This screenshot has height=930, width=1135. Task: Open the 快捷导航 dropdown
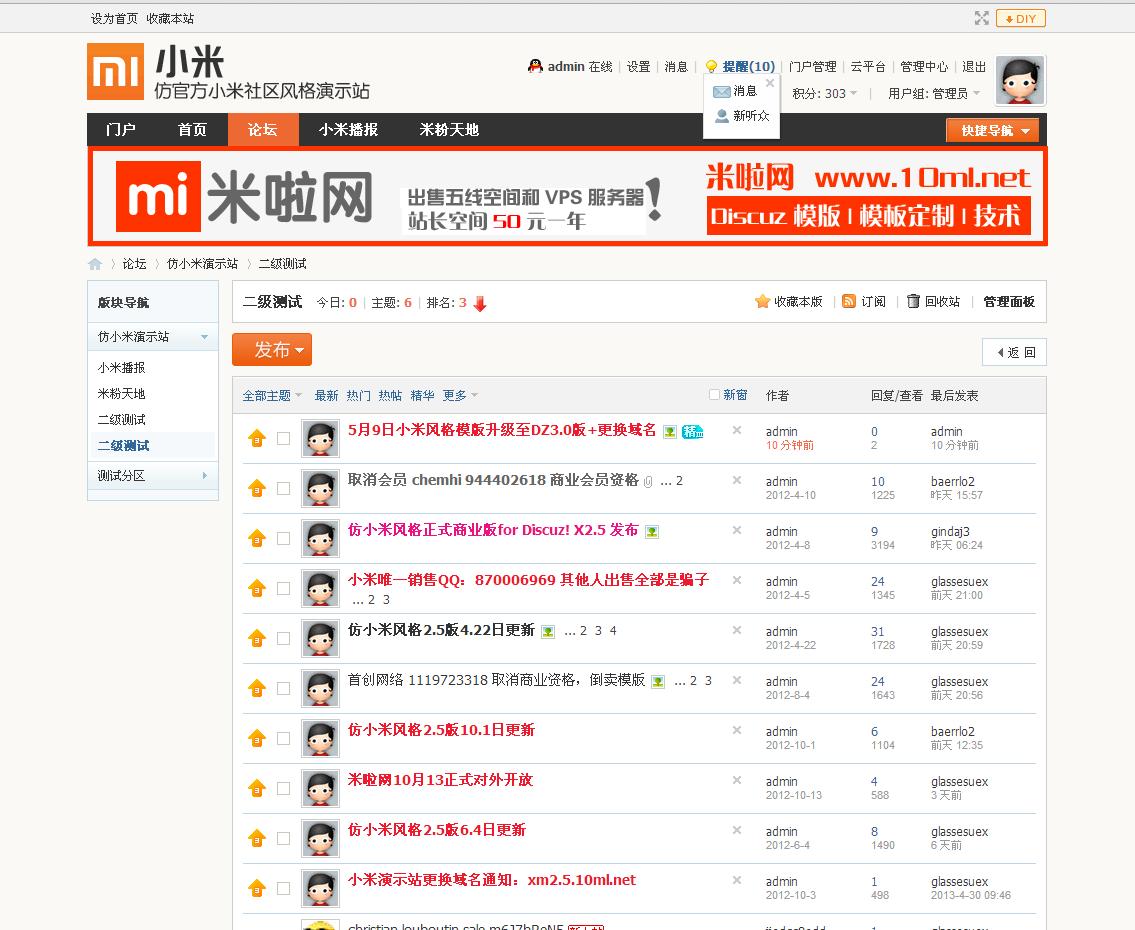(992, 130)
